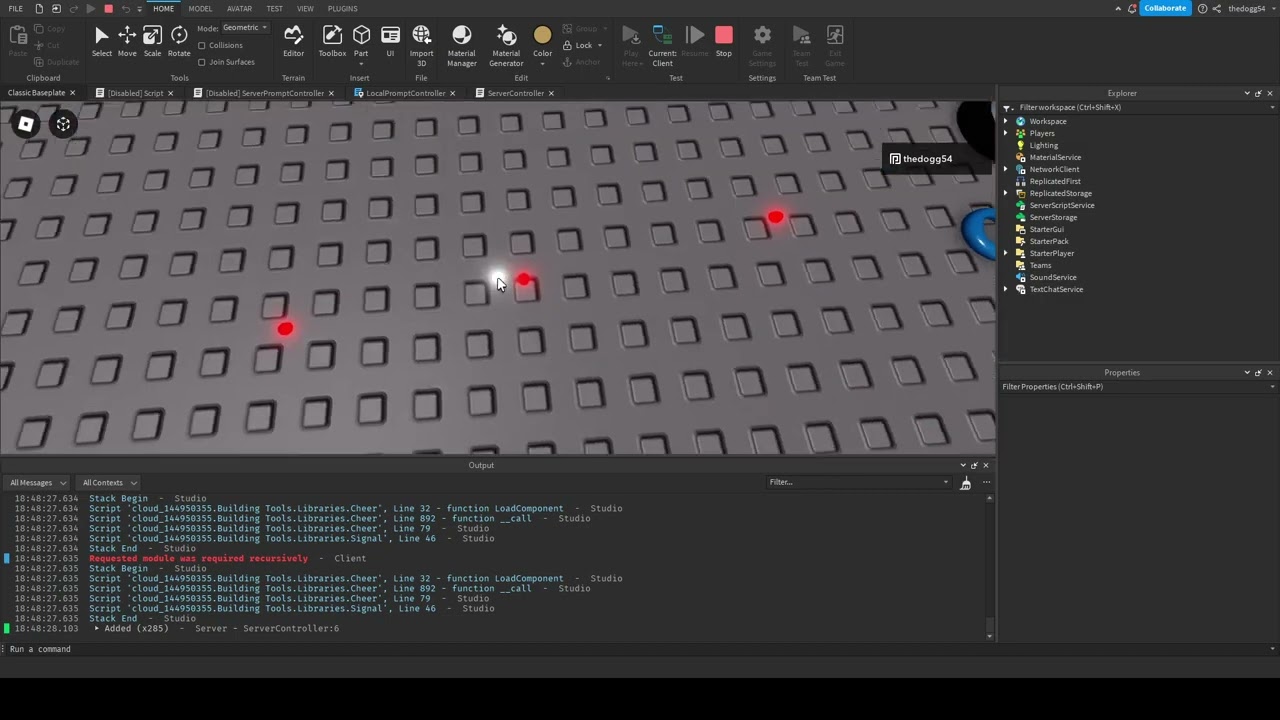
Task: Clear the Output window with broom icon
Action: (x=965, y=483)
